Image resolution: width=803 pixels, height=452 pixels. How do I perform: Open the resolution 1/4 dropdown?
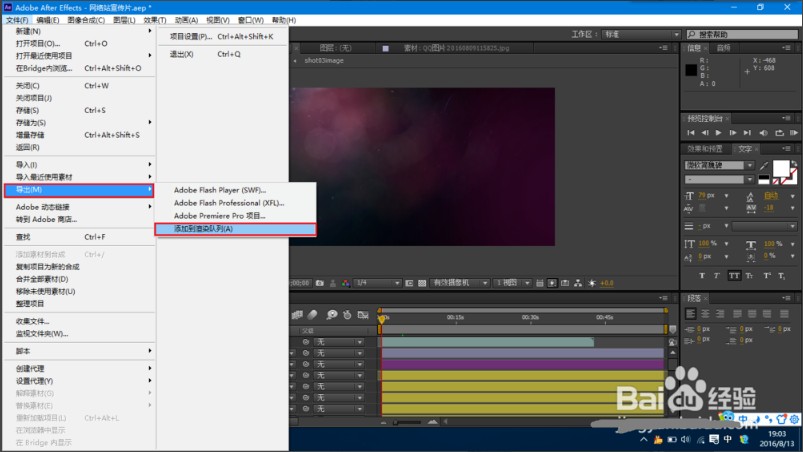pyautogui.click(x=378, y=283)
